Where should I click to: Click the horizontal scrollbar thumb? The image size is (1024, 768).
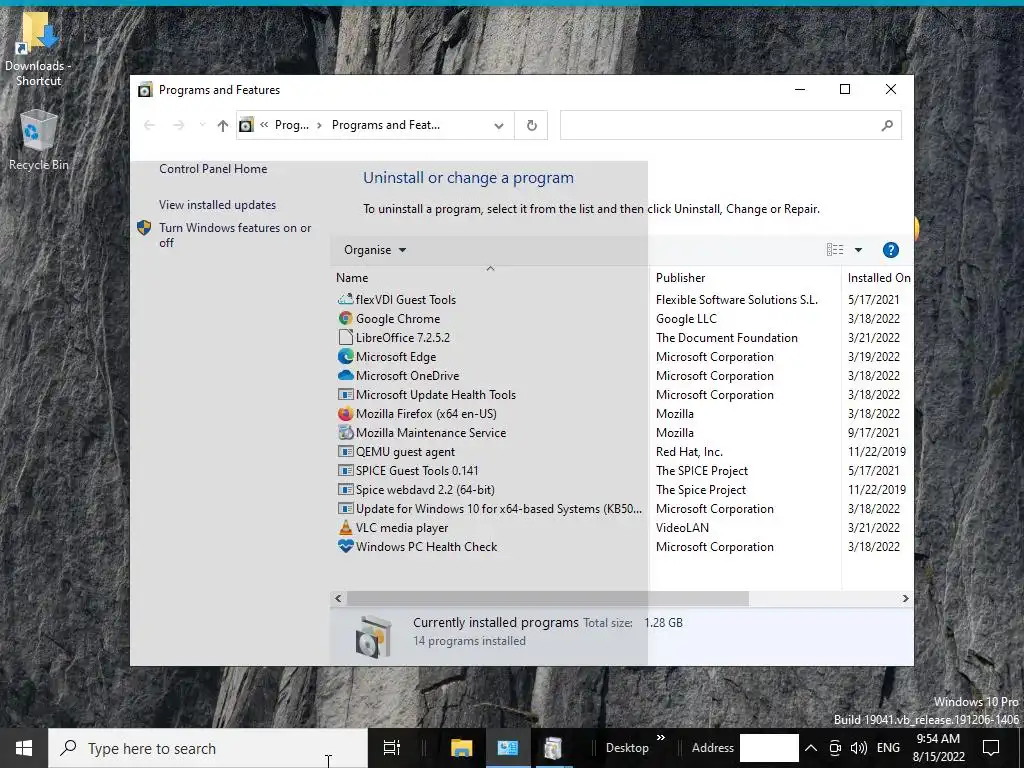(x=547, y=598)
